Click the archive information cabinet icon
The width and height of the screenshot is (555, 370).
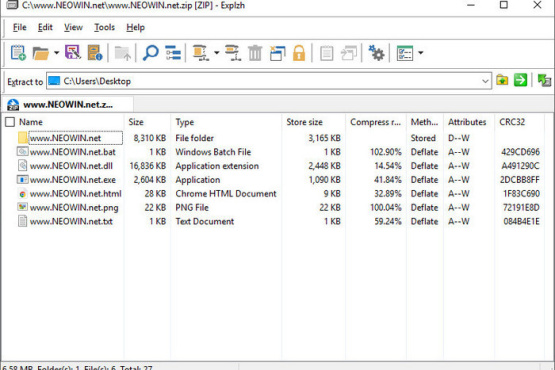[x=95, y=53]
